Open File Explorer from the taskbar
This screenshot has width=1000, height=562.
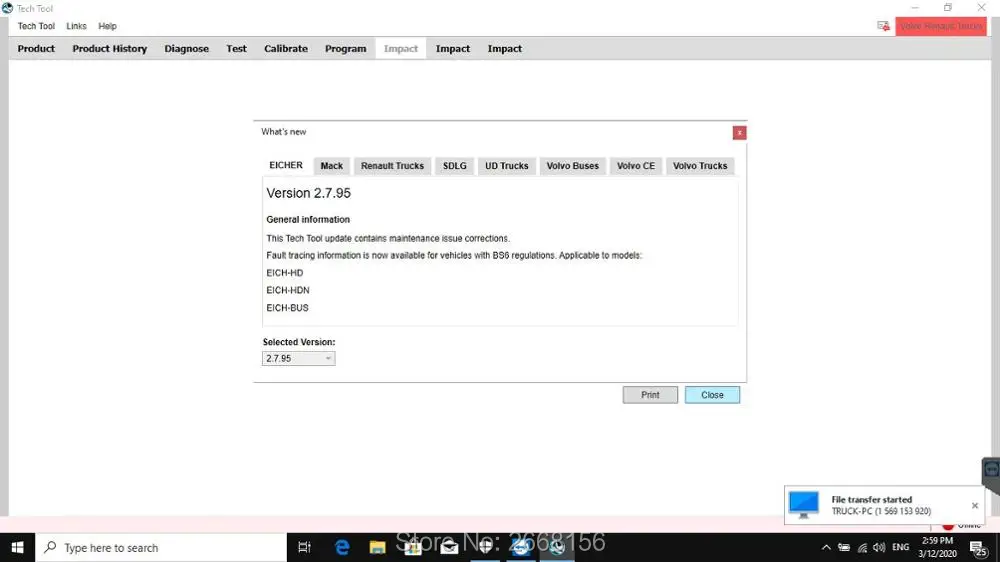click(378, 547)
